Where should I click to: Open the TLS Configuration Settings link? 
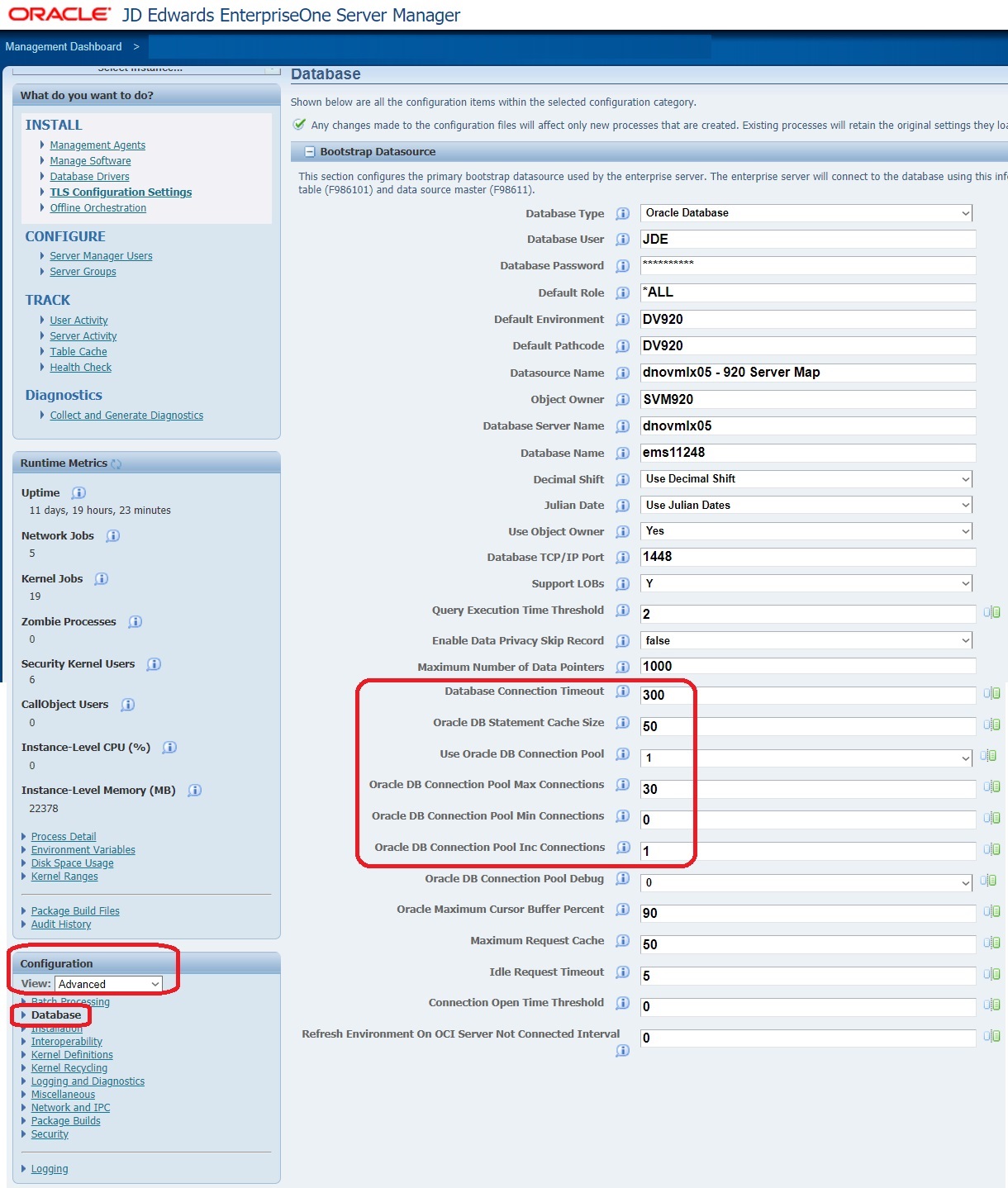[121, 192]
